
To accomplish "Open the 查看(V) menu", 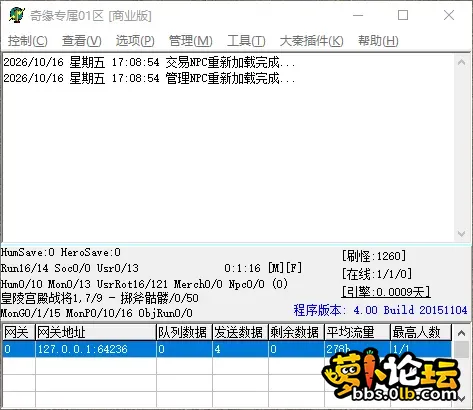I will [x=82, y=41].
